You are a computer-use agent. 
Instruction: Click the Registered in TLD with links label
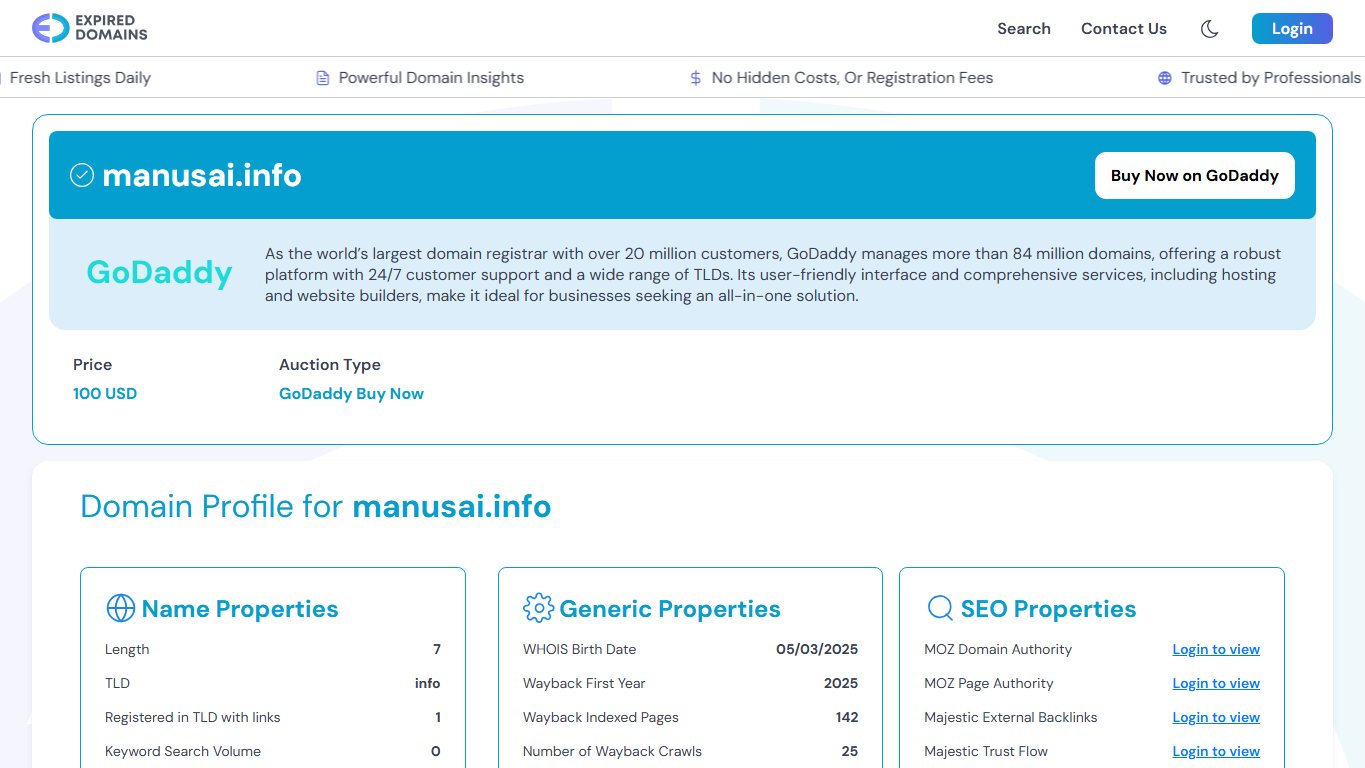(193, 717)
